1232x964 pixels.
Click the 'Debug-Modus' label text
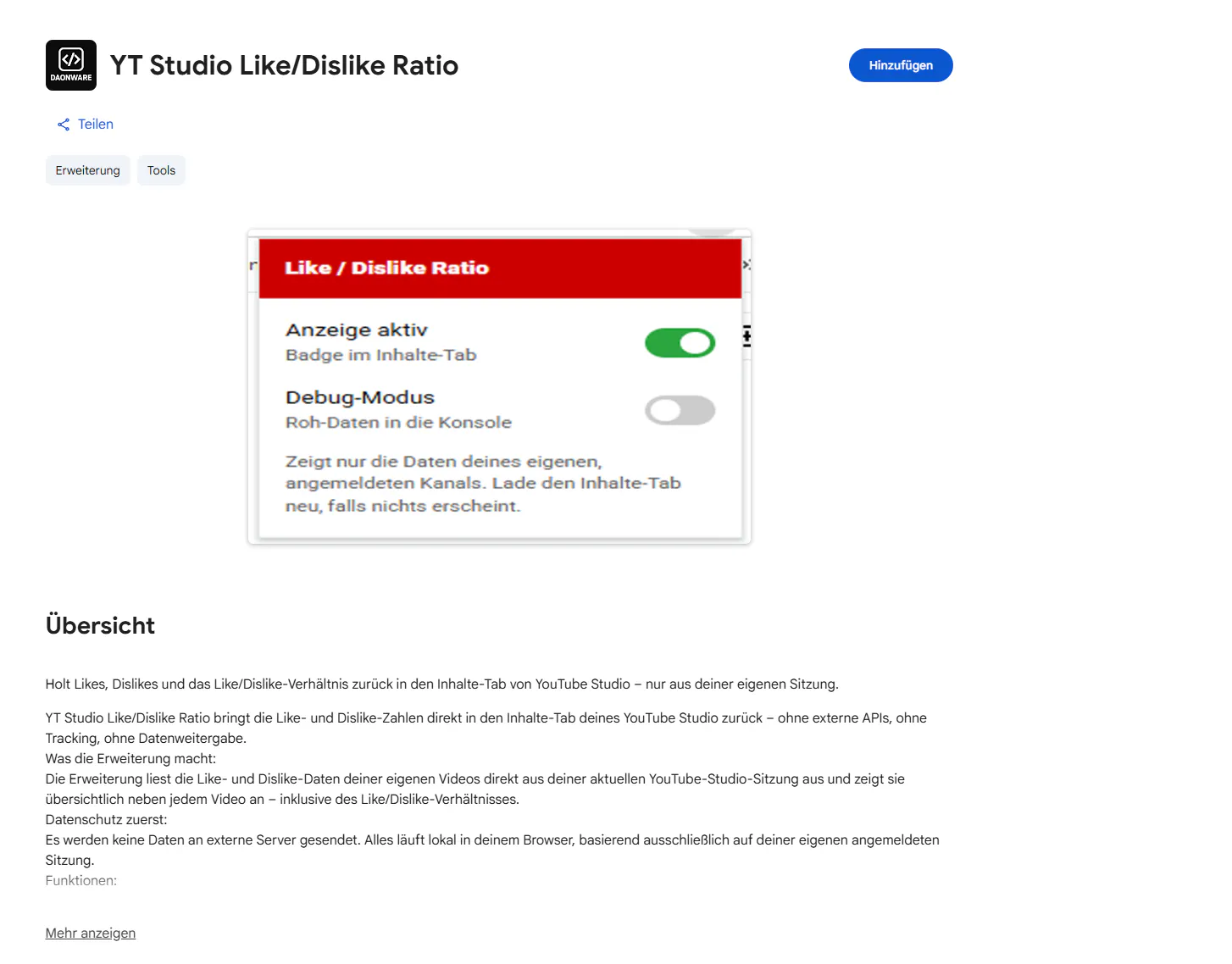[x=360, y=397]
